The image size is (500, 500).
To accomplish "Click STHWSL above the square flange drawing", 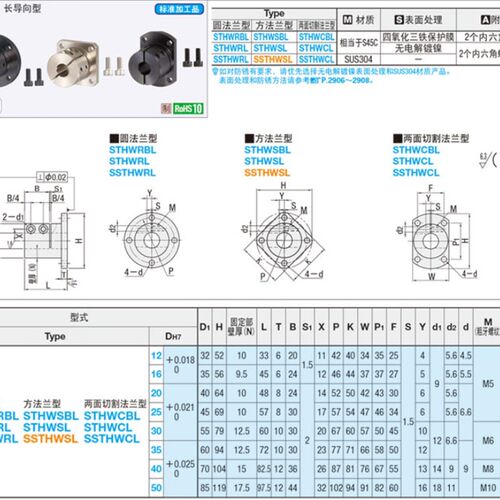I will tap(264, 161).
